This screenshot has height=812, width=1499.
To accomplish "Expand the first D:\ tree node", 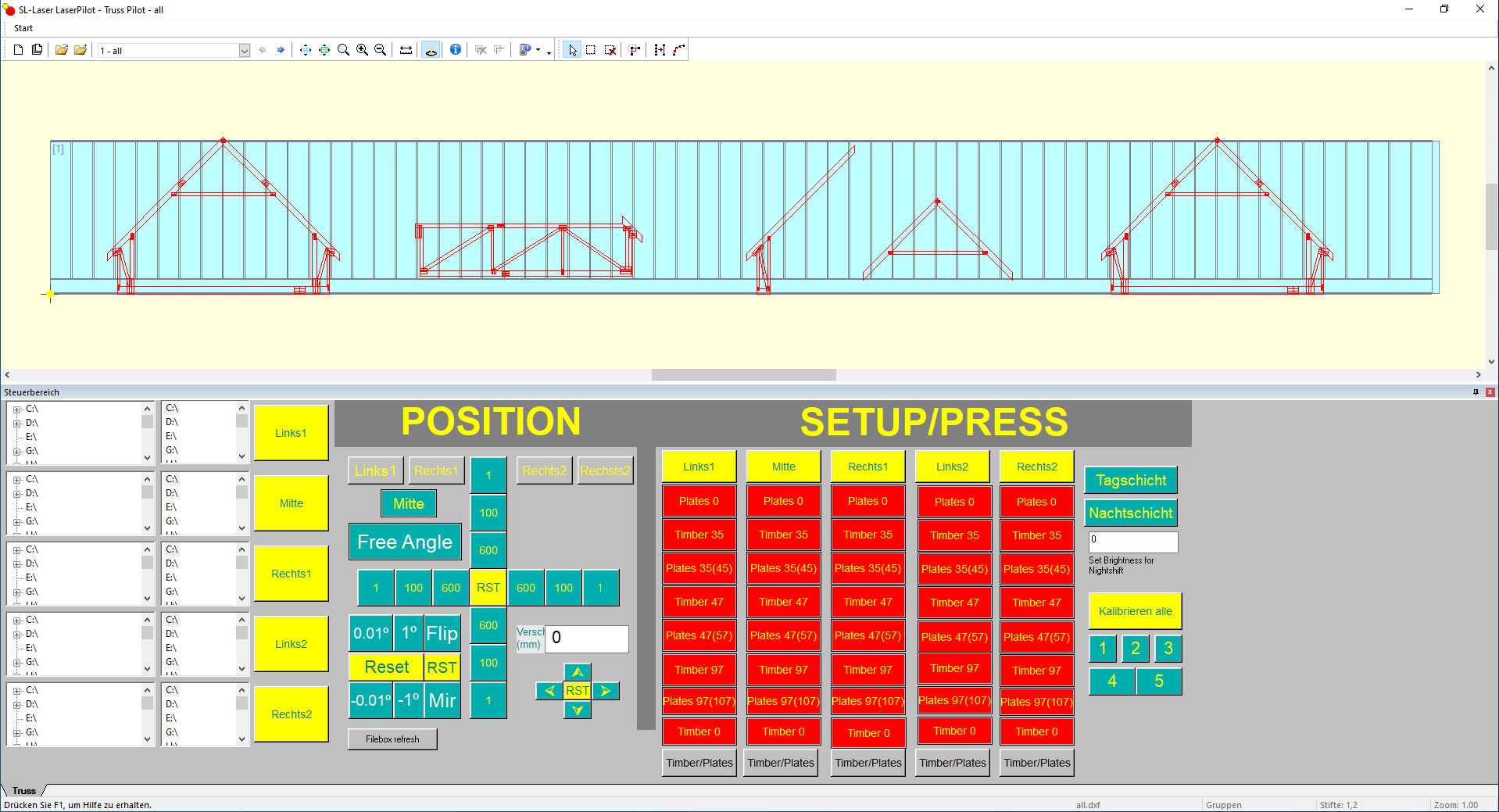I will tap(17, 424).
